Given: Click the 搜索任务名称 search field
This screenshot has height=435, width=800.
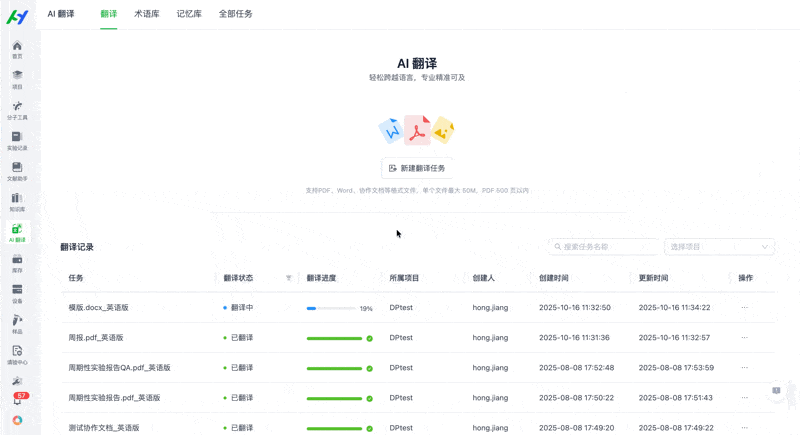Looking at the screenshot, I should coord(604,247).
